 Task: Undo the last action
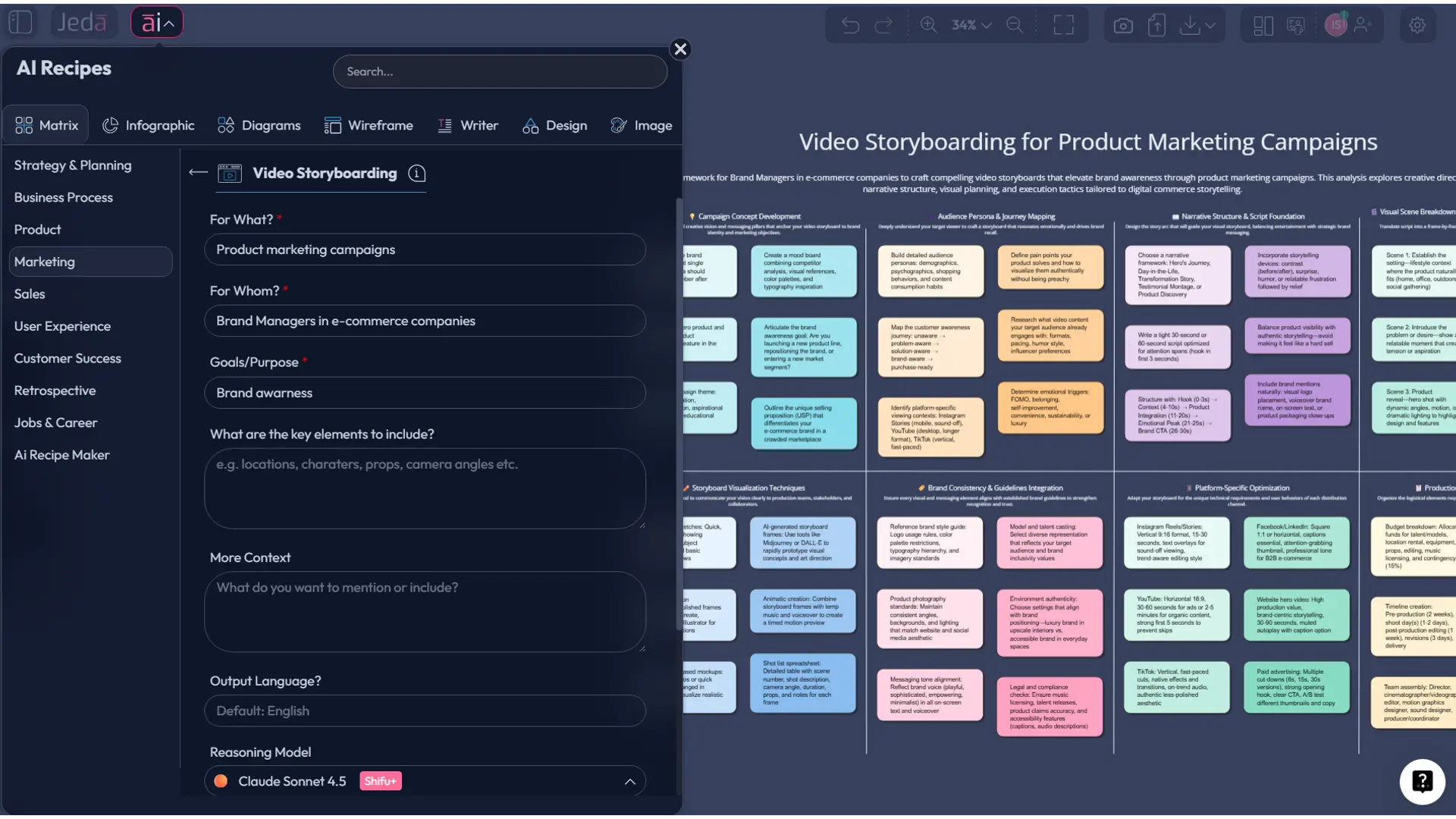pyautogui.click(x=851, y=25)
